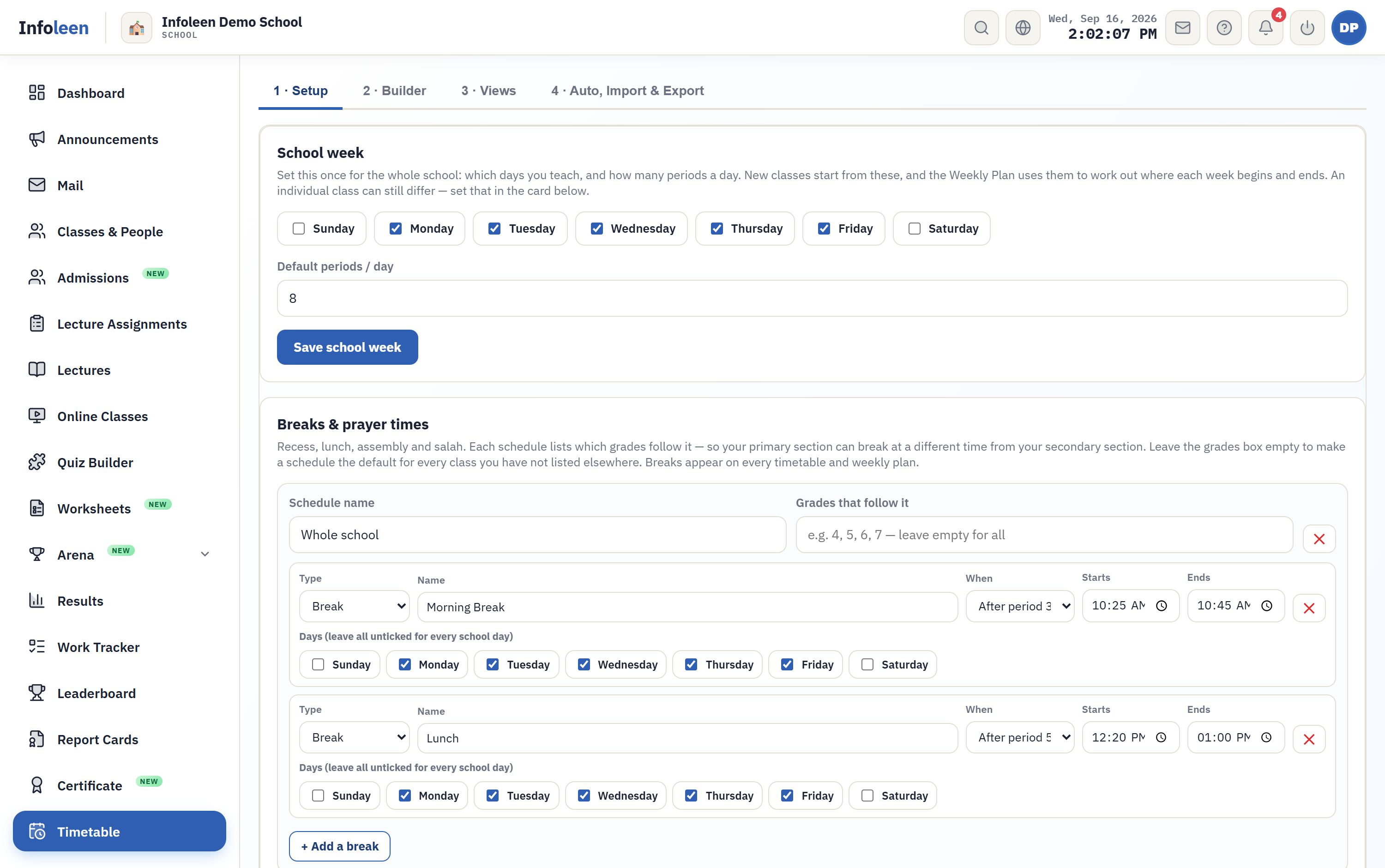
Task: Untick Wednesday for Morning Break days
Action: (584, 664)
